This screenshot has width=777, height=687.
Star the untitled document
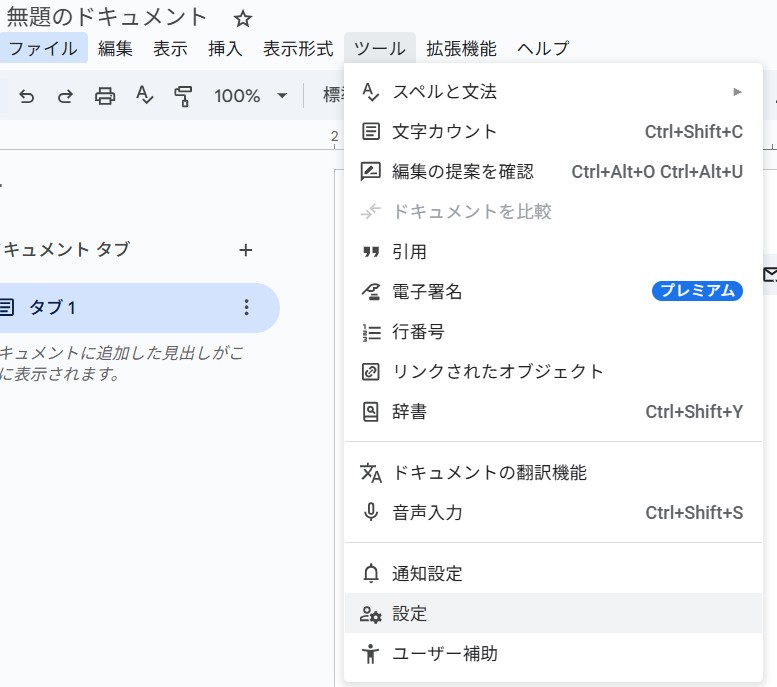click(x=243, y=19)
